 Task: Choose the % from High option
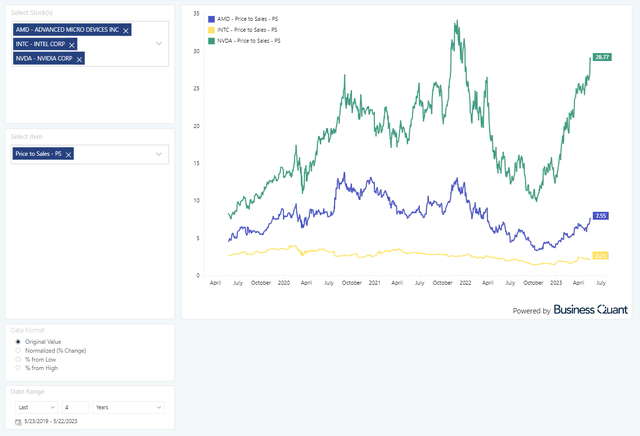coord(17,369)
